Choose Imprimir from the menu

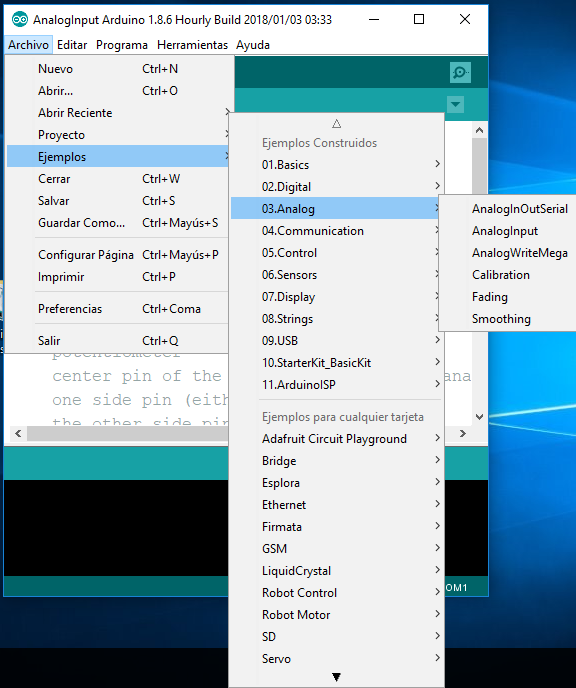coord(118,277)
